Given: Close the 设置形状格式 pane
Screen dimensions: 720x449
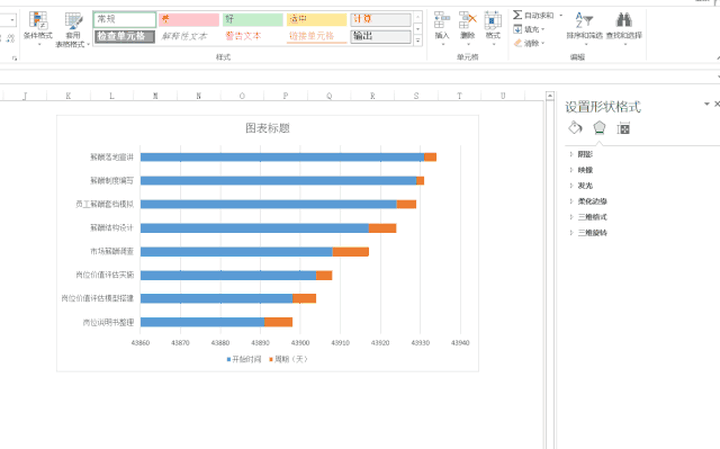Looking at the screenshot, I should 717,104.
